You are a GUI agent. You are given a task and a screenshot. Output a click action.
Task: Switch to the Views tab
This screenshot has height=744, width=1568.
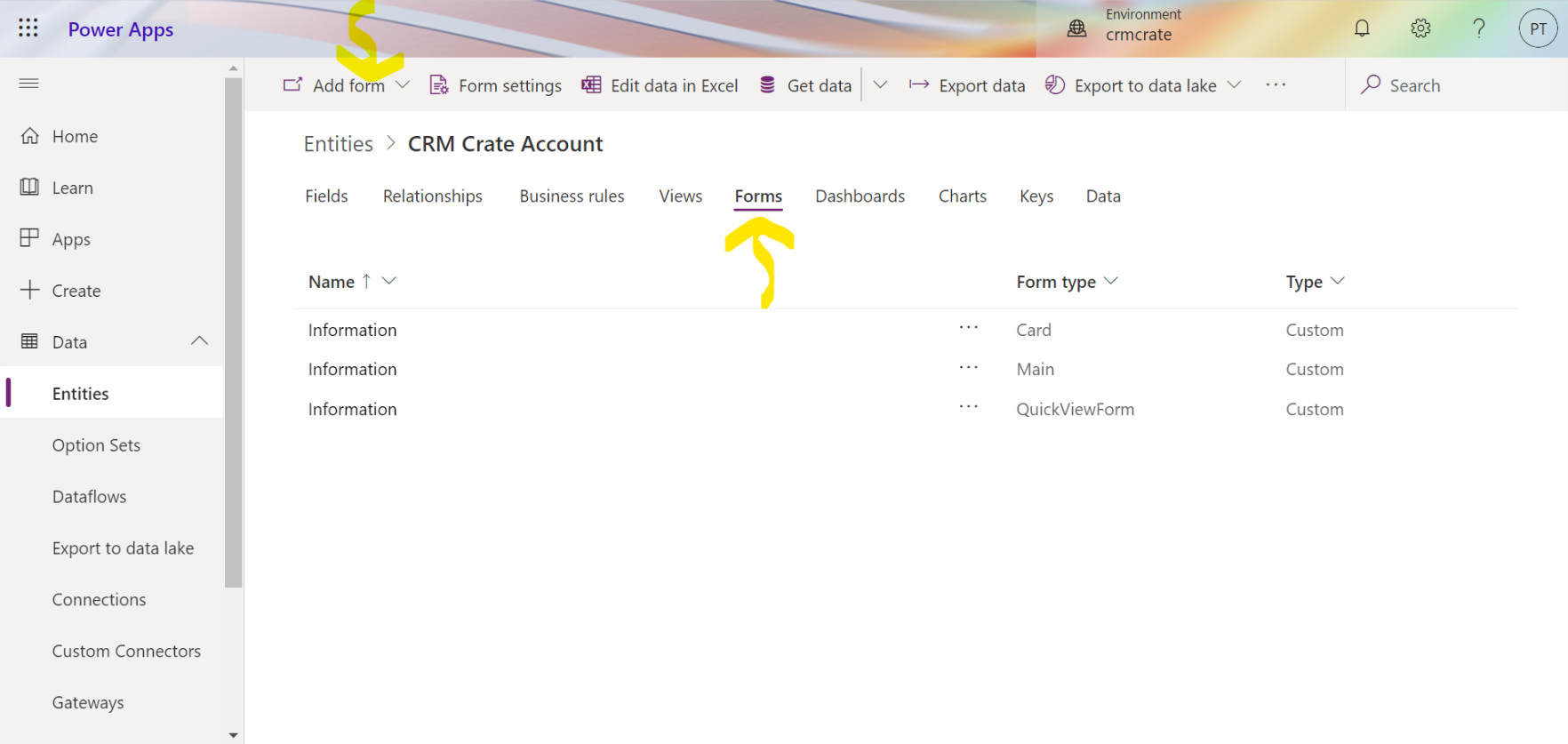(x=681, y=196)
